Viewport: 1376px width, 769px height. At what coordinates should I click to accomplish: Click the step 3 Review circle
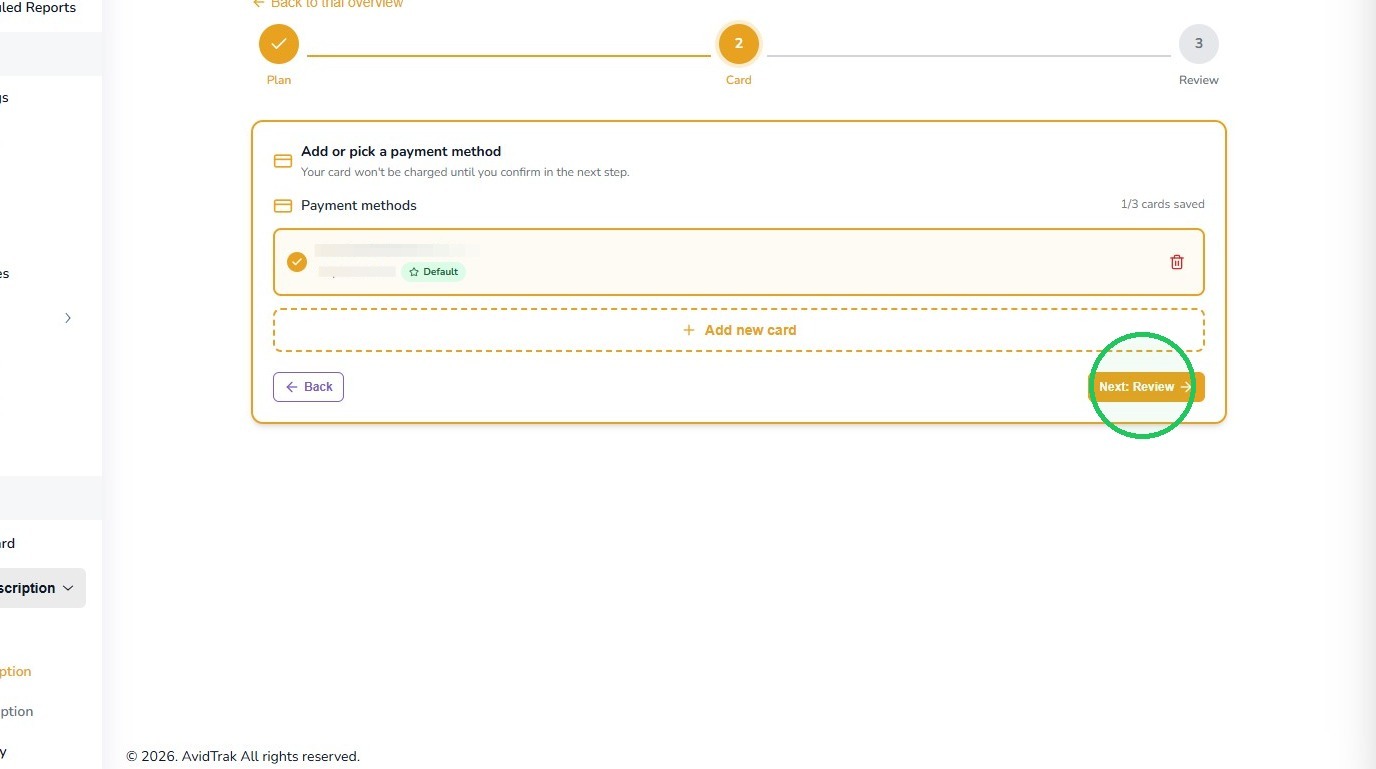[1199, 44]
